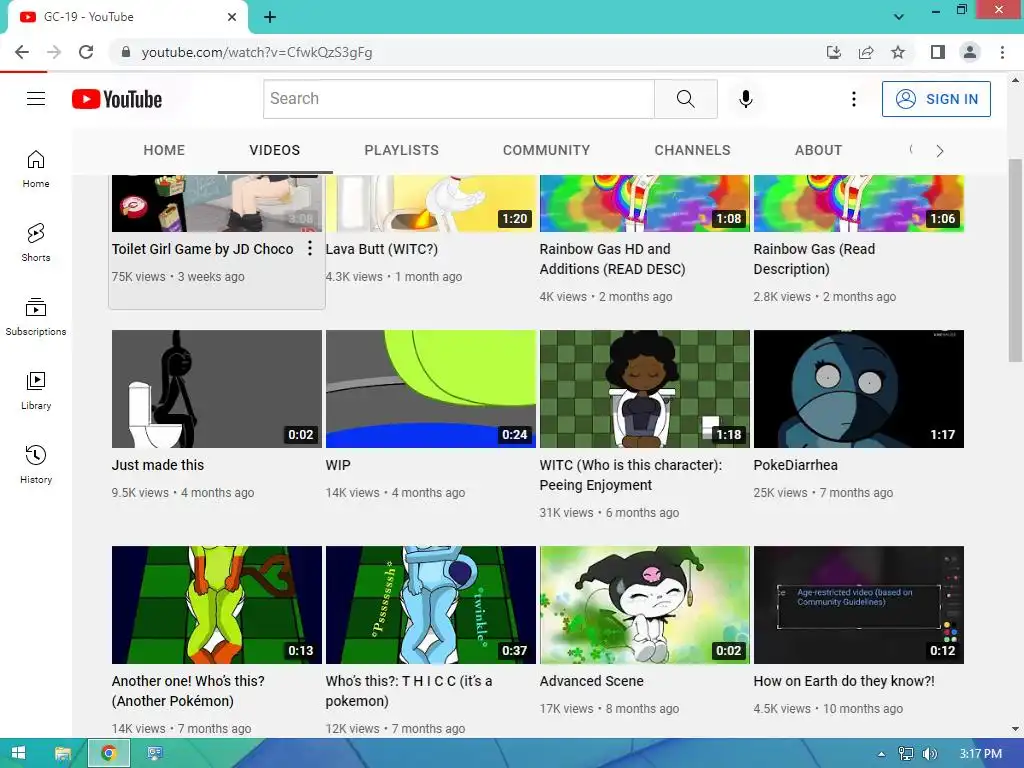The image size is (1024, 768).
Task: Click the taskbar clock showing 3:17 PM
Action: tap(980, 754)
